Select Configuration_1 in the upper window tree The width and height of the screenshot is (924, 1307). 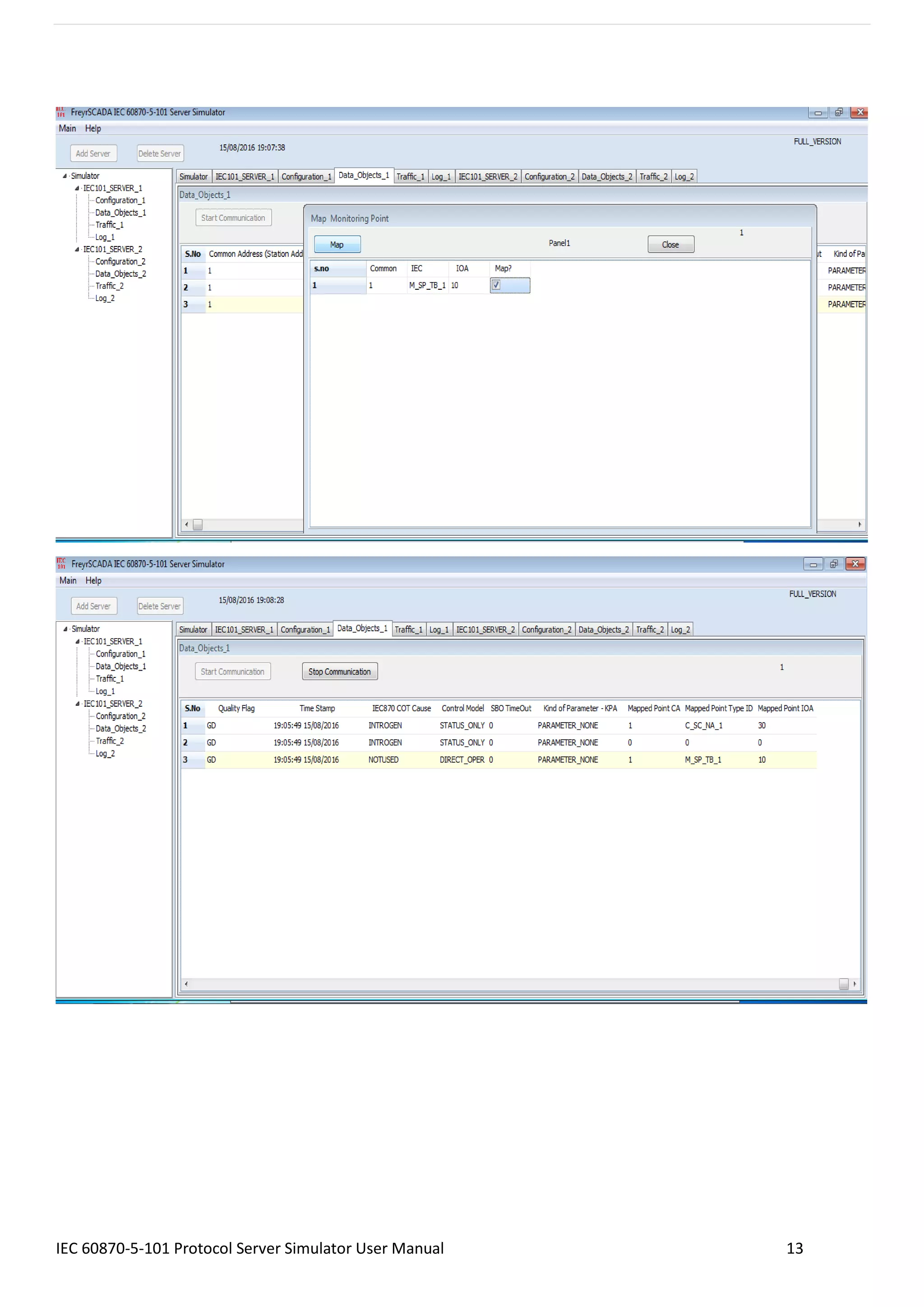120,200
